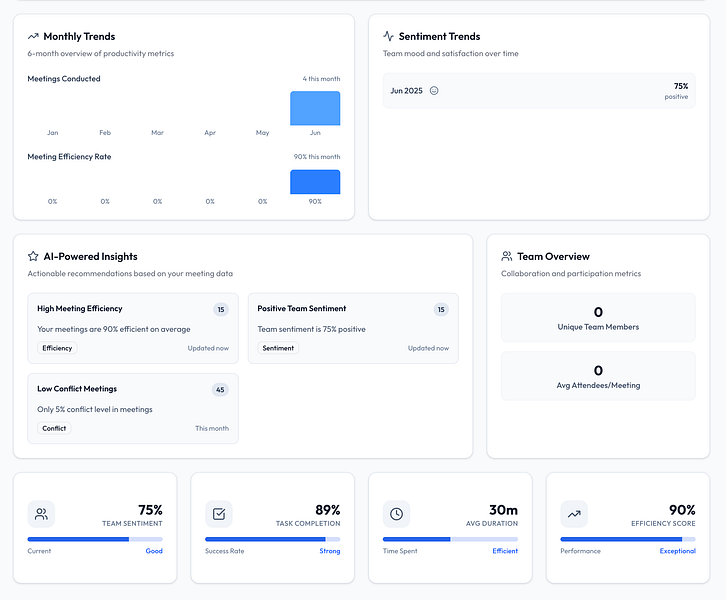The width and height of the screenshot is (726, 600).
Task: Click the Unique Team Members stat box
Action: coord(598,318)
